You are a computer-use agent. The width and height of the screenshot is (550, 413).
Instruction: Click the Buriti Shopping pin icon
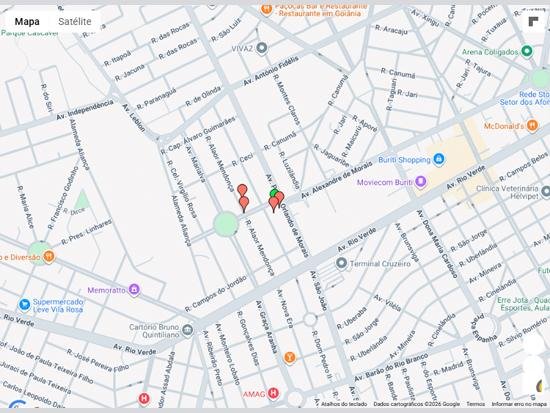click(x=438, y=159)
